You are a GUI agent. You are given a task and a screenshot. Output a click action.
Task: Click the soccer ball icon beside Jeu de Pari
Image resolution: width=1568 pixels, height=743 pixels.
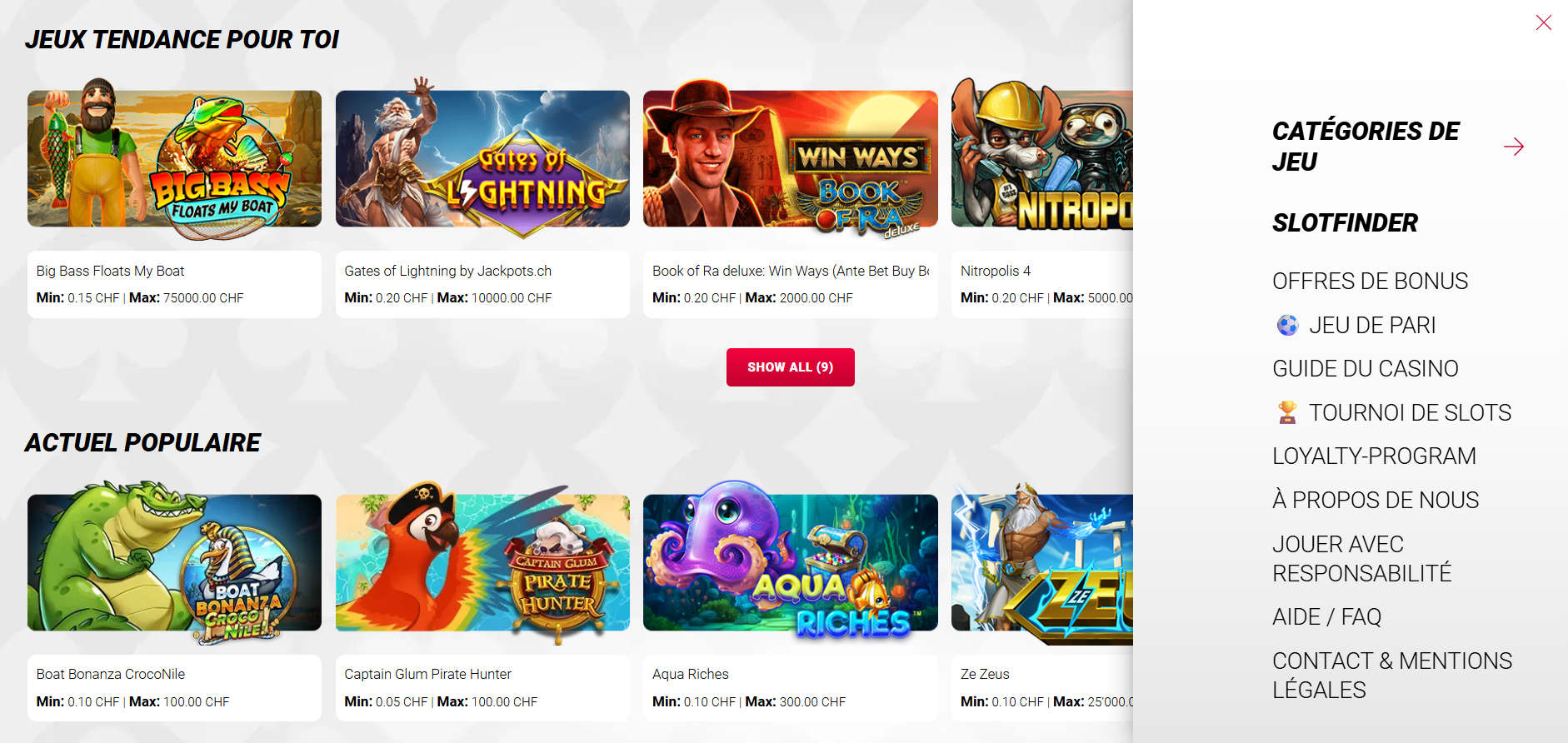click(x=1287, y=325)
